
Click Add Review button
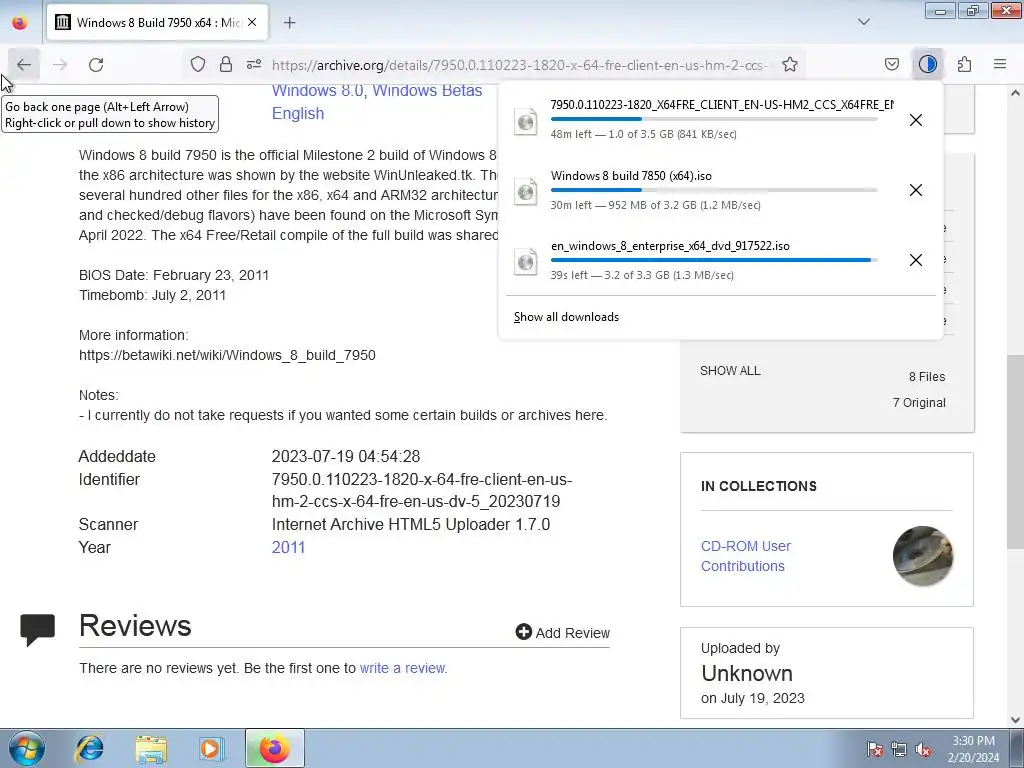coord(562,632)
